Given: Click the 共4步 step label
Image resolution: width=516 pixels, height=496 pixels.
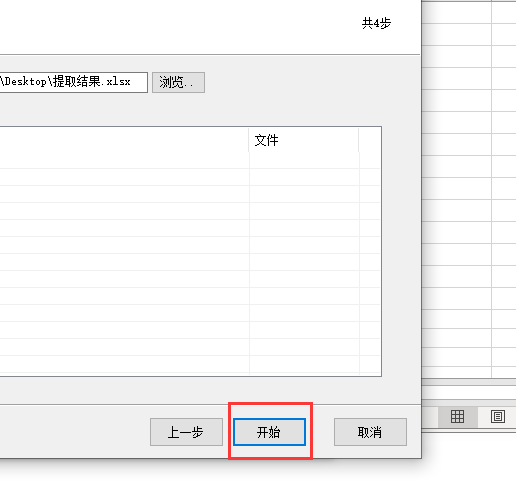Looking at the screenshot, I should (376, 24).
